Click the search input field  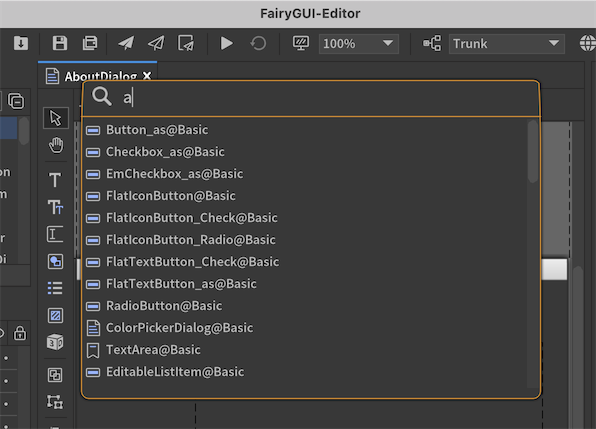tap(311, 98)
